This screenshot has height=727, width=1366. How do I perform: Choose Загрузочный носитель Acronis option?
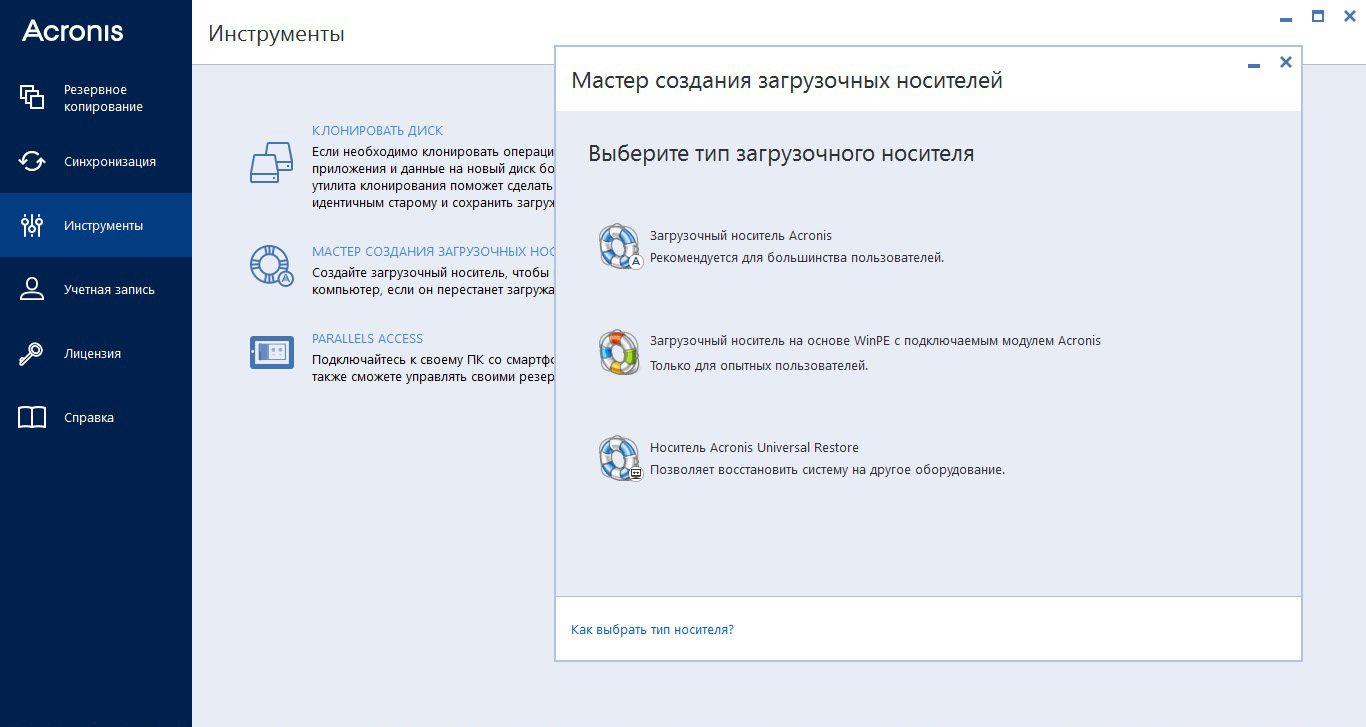[740, 236]
